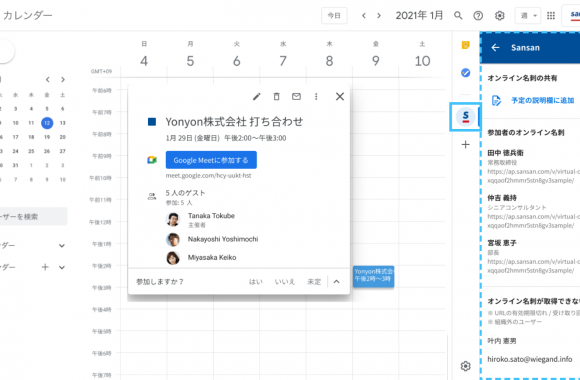This screenshot has height=380, width=580.
Task: Open the Google Keep side panel icon
Action: tap(465, 45)
